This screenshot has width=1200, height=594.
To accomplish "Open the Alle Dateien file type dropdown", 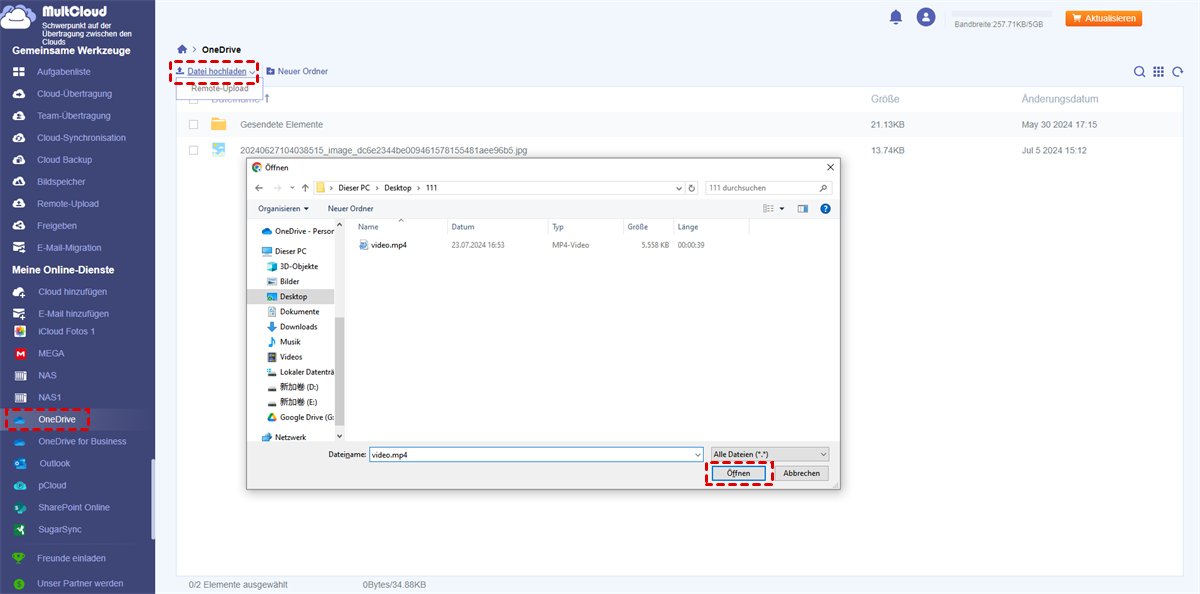I will tap(769, 454).
